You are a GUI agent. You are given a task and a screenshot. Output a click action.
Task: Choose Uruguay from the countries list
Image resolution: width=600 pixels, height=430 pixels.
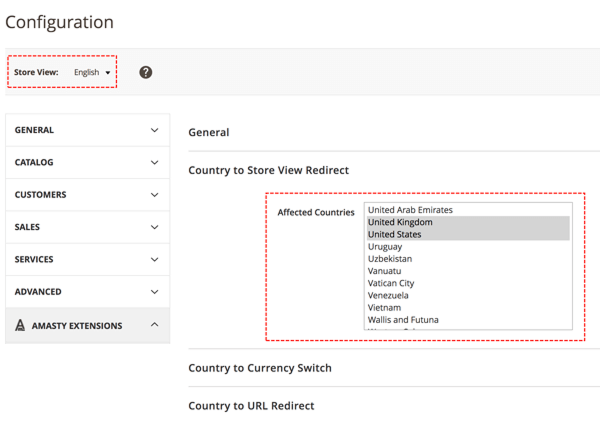tap(385, 246)
